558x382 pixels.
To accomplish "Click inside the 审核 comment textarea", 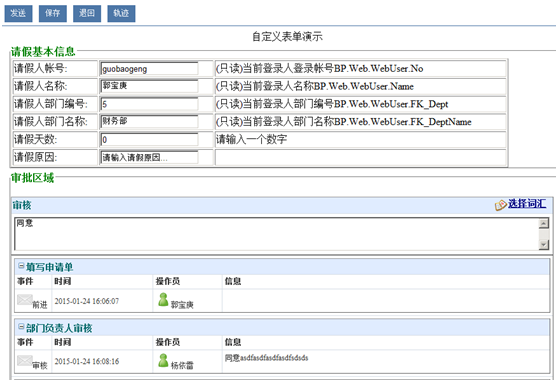I will [276, 234].
